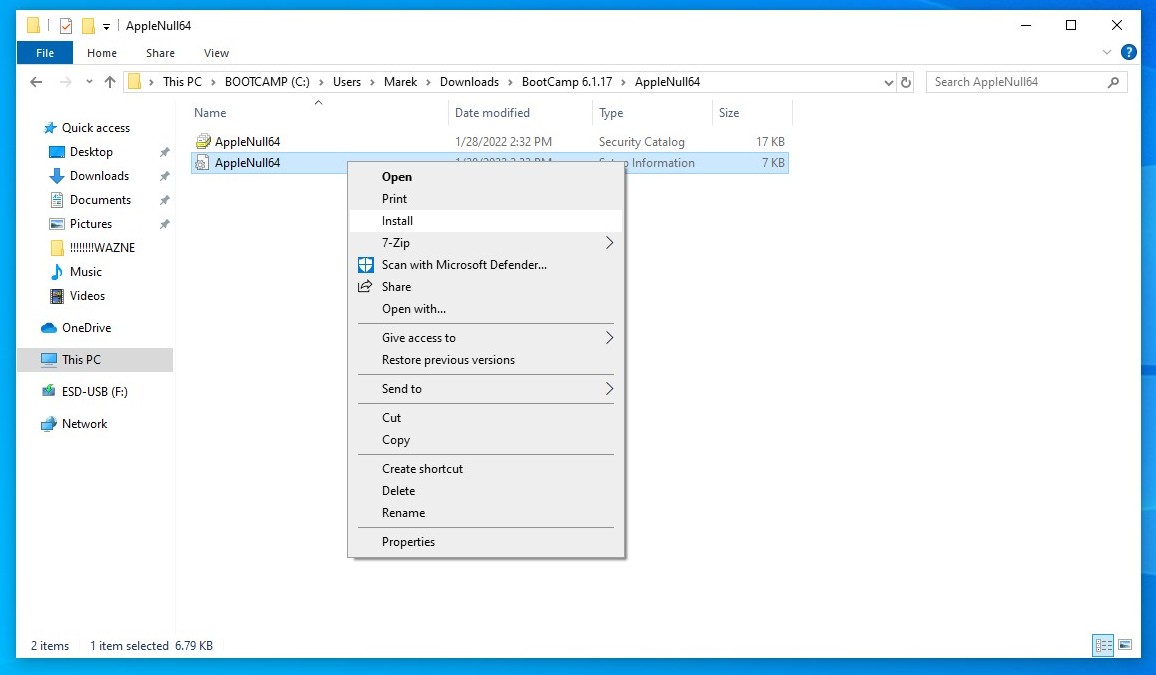This screenshot has height=675, width=1156.
Task: Go up one folder level
Action: (110, 82)
